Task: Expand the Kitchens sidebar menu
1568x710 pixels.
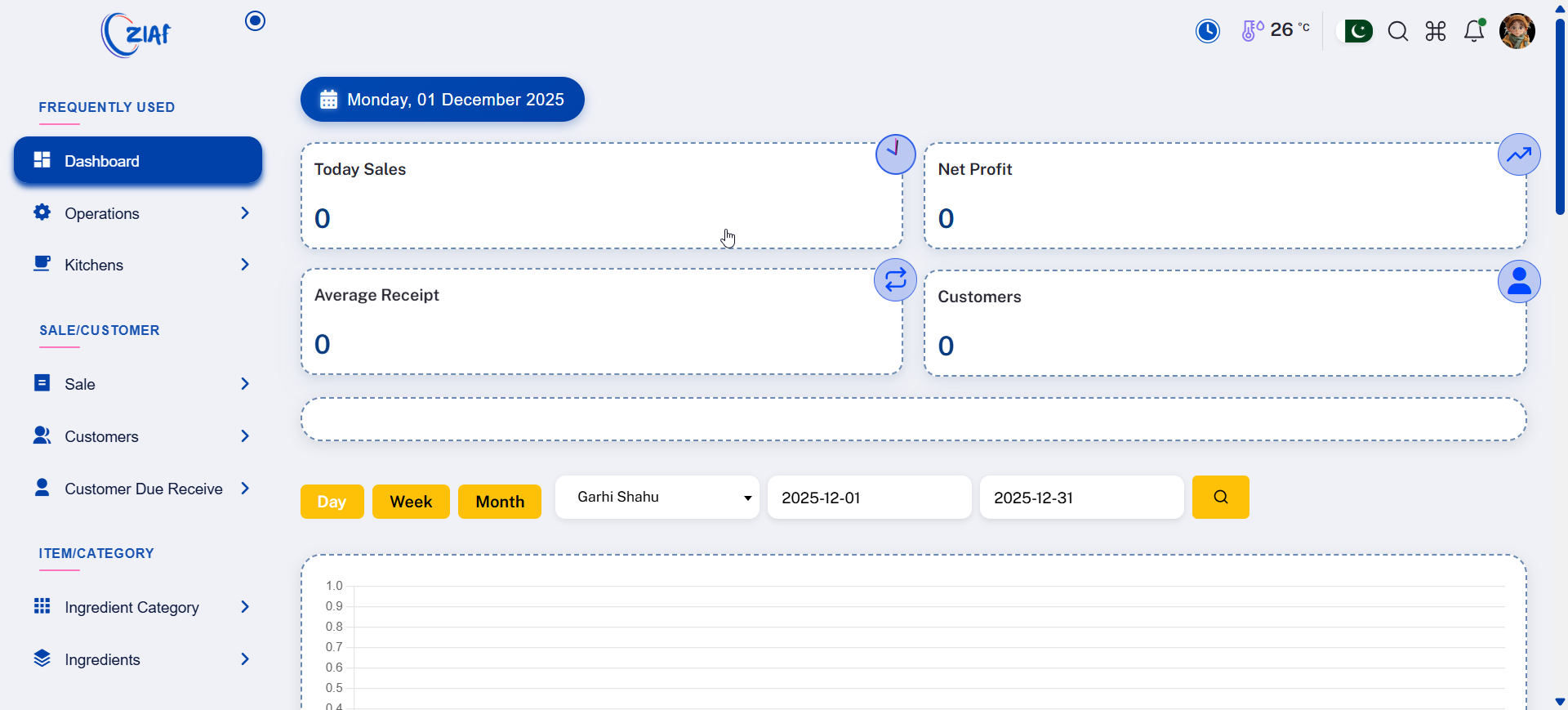Action: pos(139,265)
